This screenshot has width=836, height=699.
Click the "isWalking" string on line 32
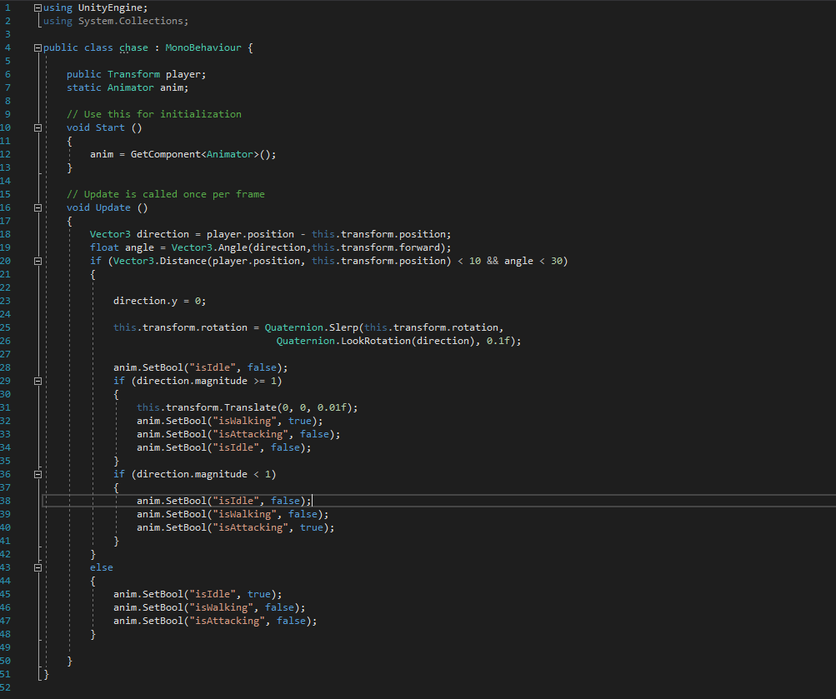[247, 421]
